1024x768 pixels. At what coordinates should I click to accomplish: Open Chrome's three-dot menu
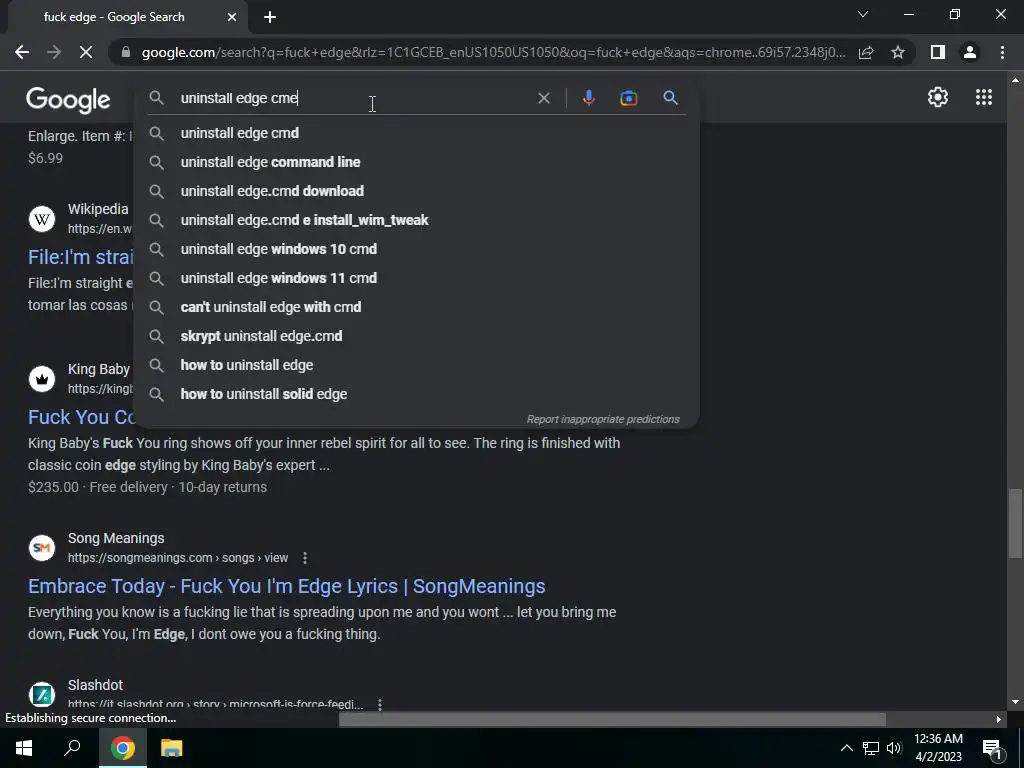1002,52
